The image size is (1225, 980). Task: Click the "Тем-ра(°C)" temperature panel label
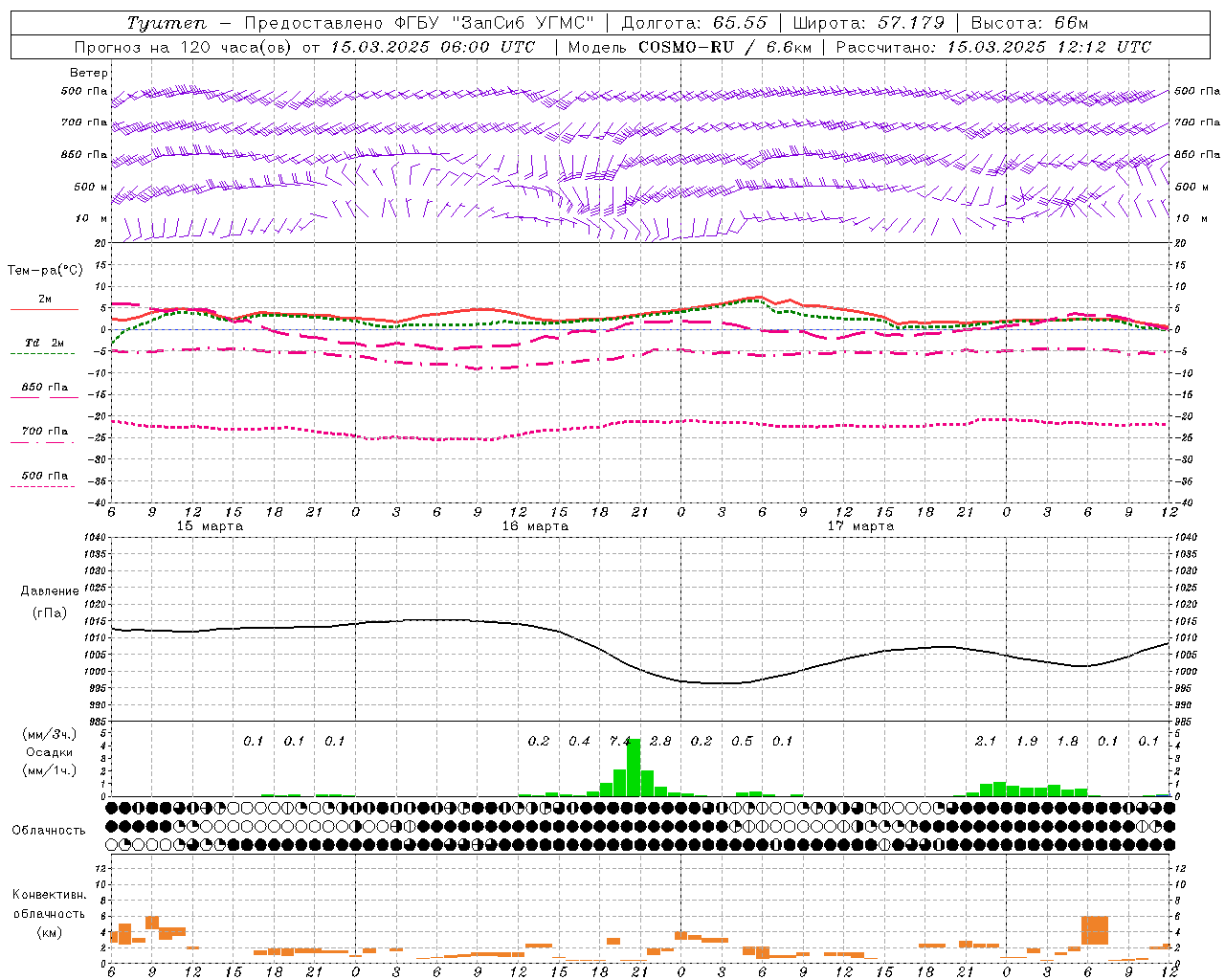pyautogui.click(x=45, y=271)
